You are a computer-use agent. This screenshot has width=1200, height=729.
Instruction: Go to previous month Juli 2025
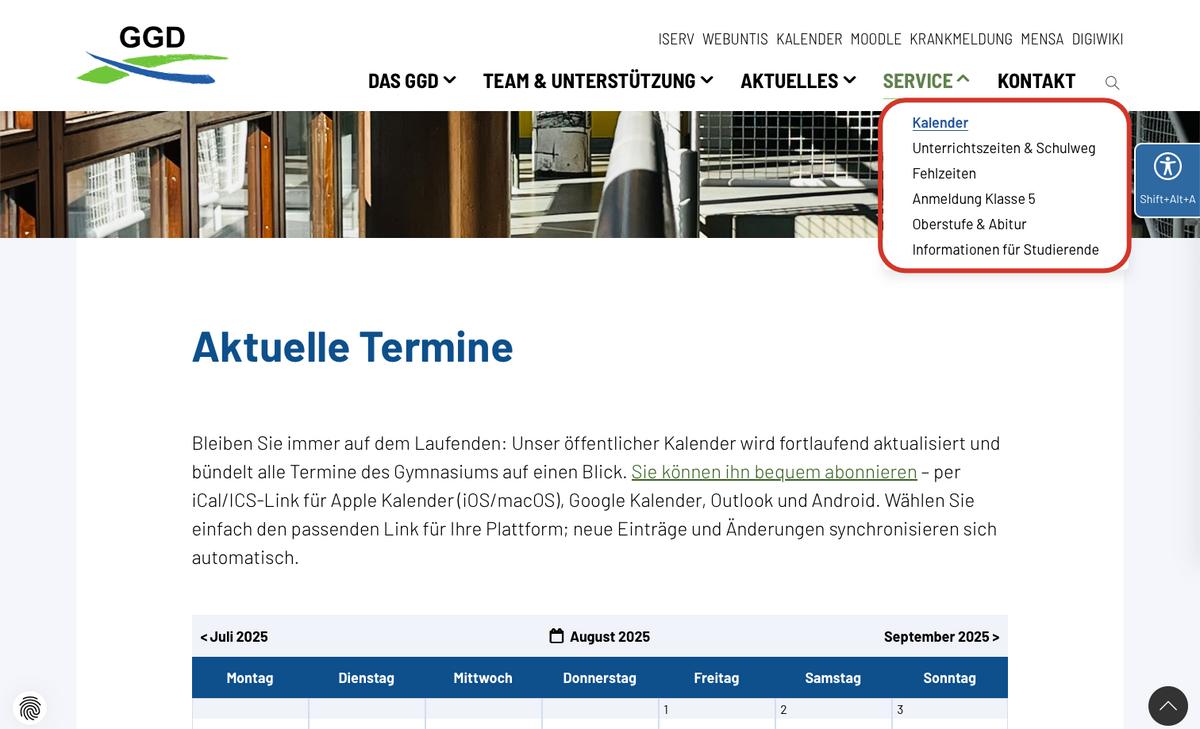tap(234, 636)
